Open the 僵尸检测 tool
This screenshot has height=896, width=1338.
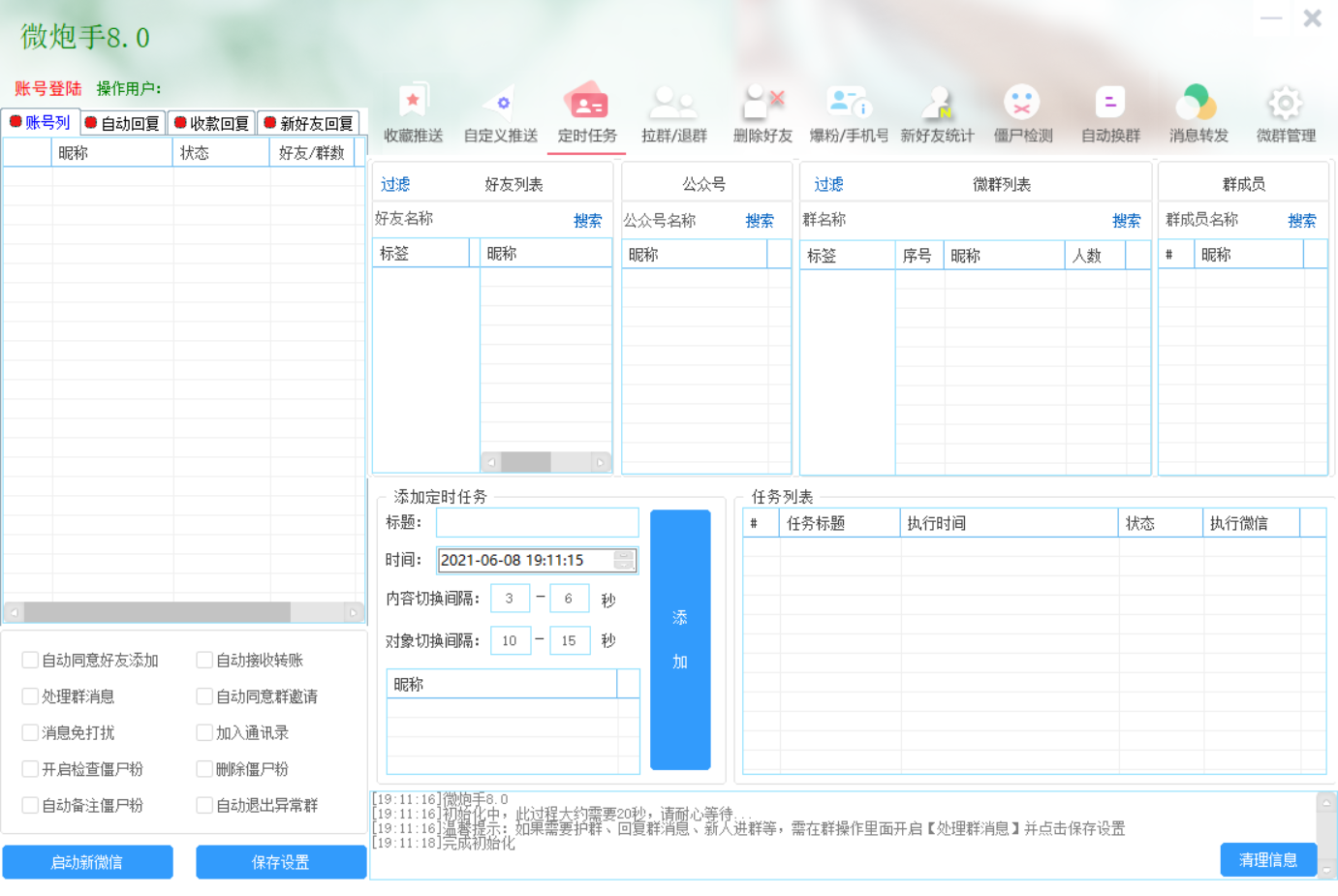[x=1023, y=114]
